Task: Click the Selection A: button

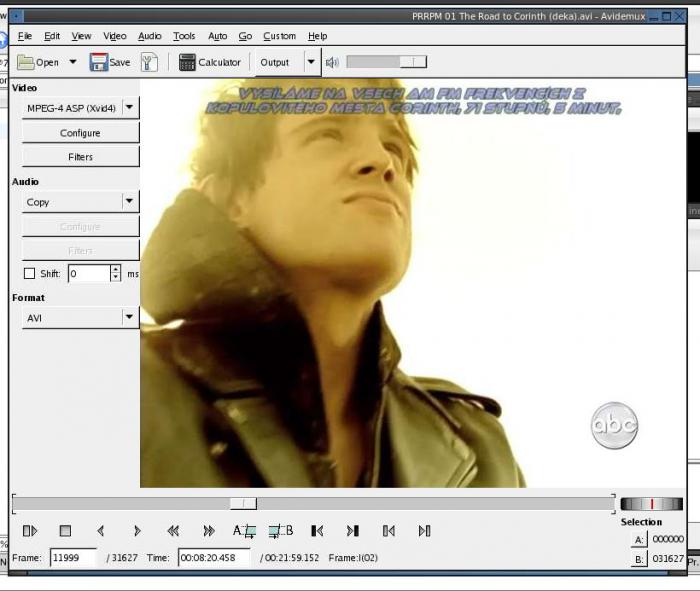Action: pyautogui.click(x=639, y=540)
